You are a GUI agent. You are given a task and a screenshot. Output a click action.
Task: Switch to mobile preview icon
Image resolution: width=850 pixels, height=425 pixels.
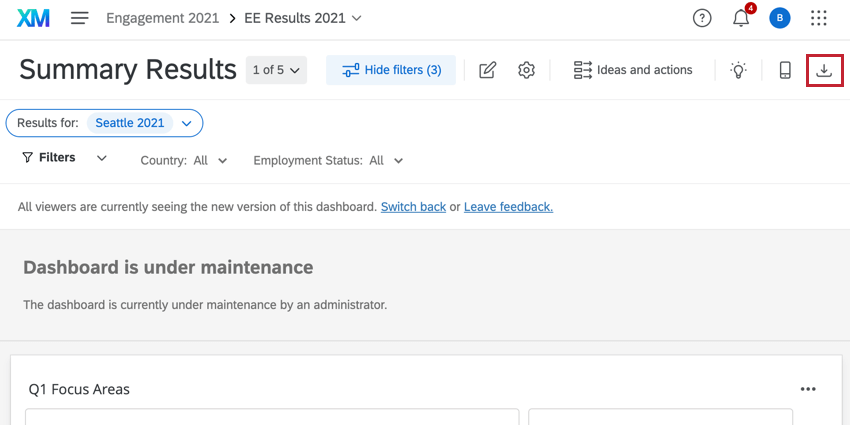click(785, 70)
